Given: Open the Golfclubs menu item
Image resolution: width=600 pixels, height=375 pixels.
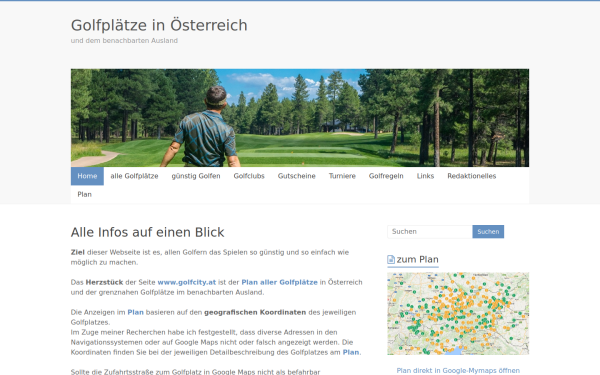Looking at the screenshot, I should click(249, 176).
